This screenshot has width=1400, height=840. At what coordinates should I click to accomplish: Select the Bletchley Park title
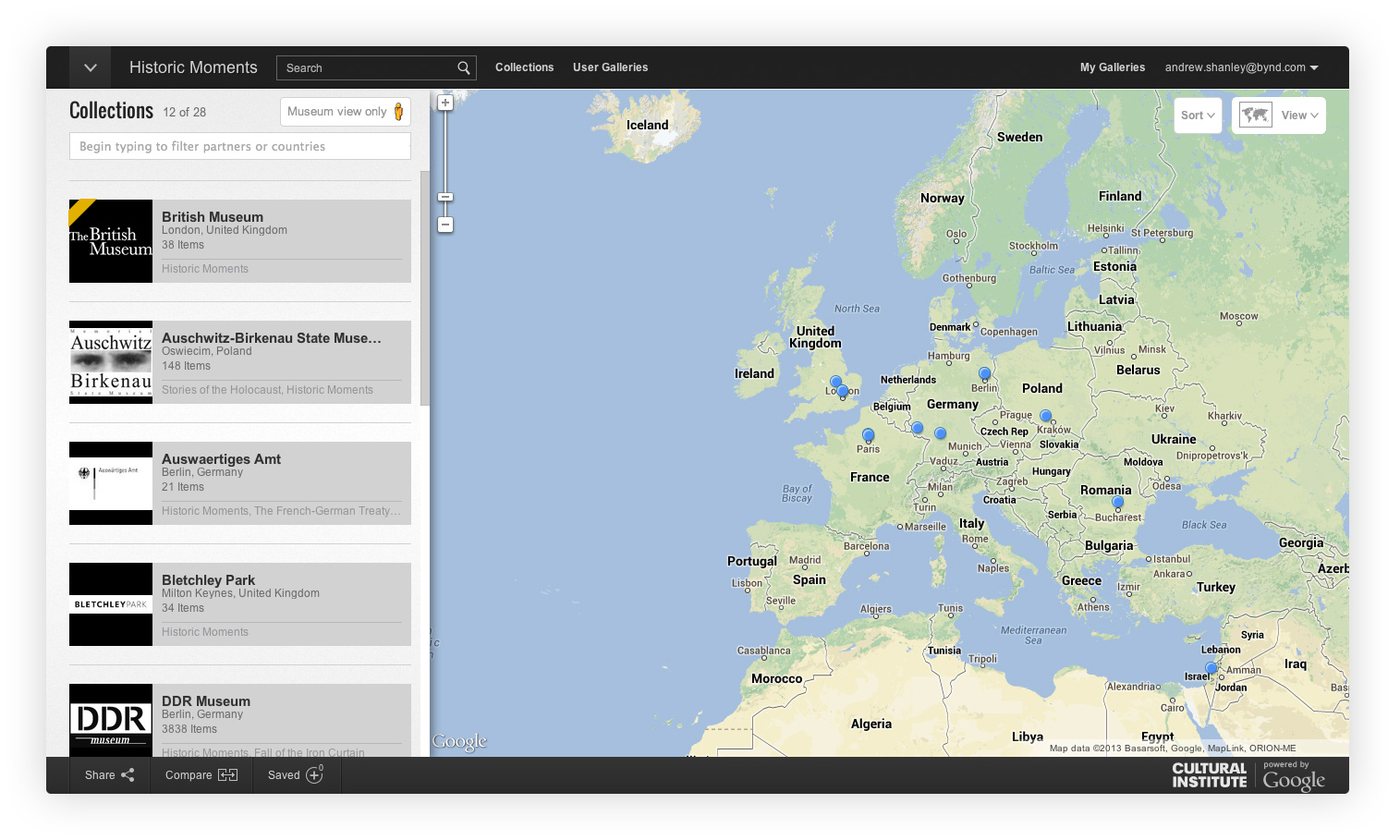click(x=208, y=580)
